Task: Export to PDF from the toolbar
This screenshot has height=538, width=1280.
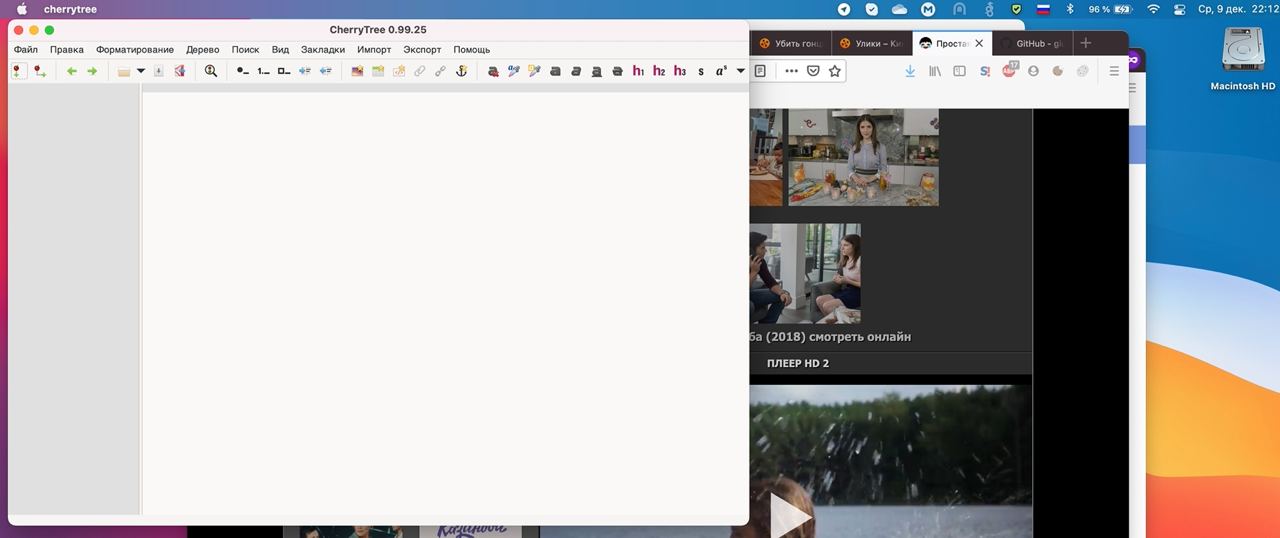Action: [180, 71]
